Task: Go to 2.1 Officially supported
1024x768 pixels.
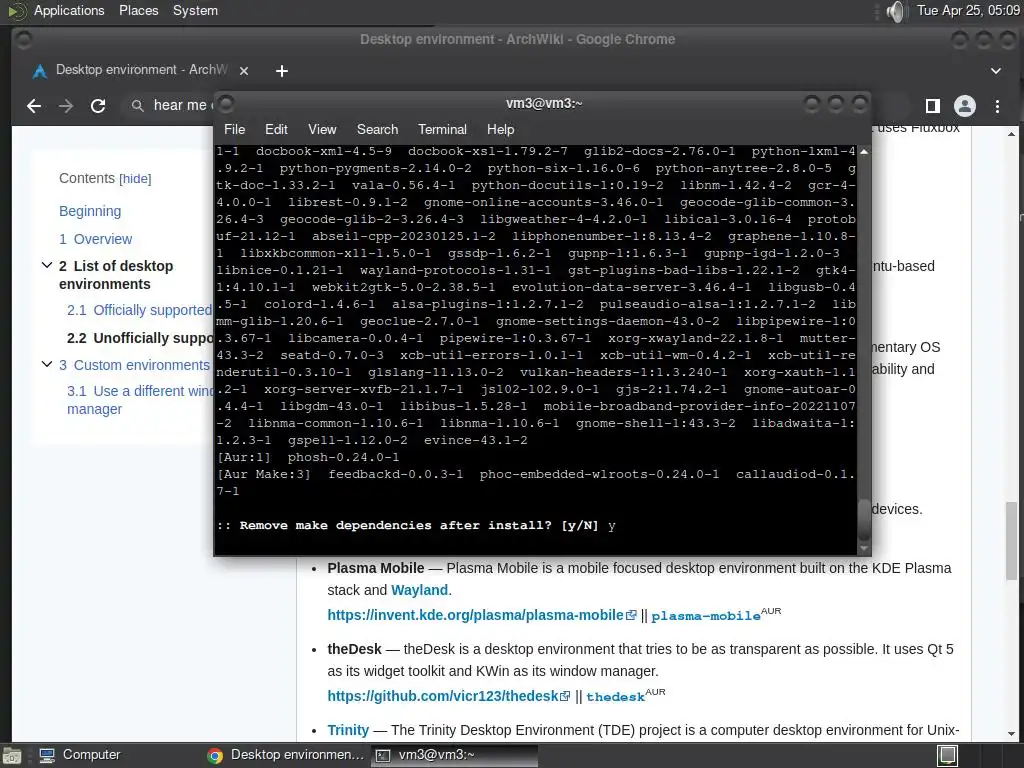Action: coord(140,310)
